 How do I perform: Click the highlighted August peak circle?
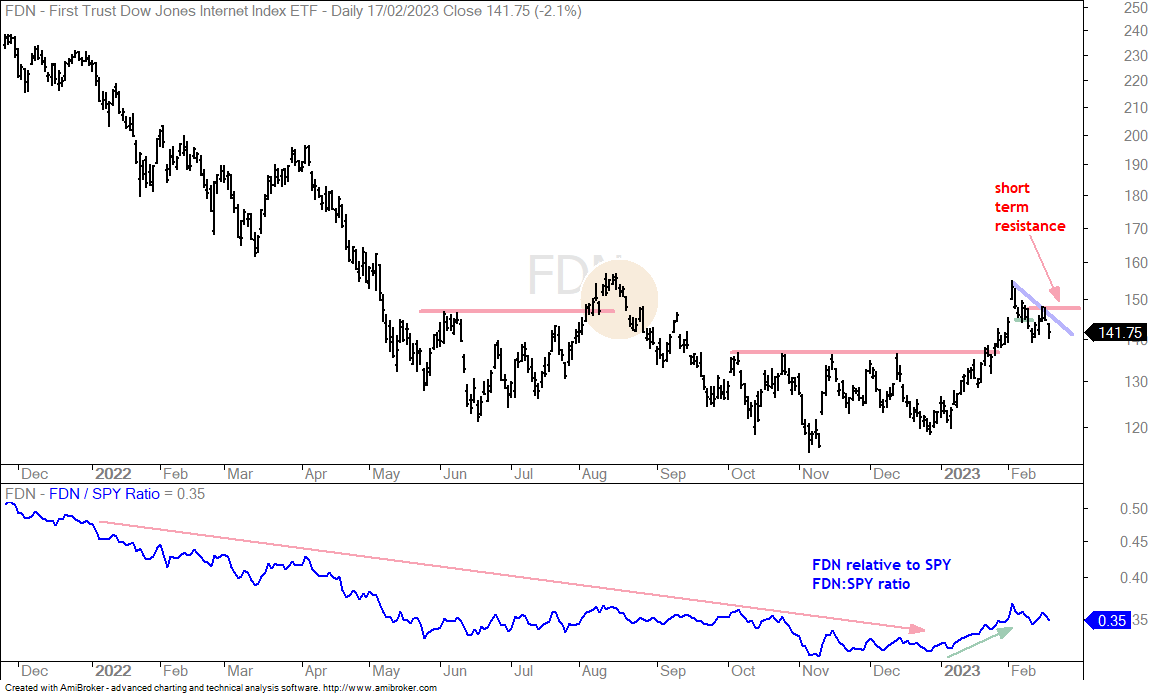[x=619, y=299]
